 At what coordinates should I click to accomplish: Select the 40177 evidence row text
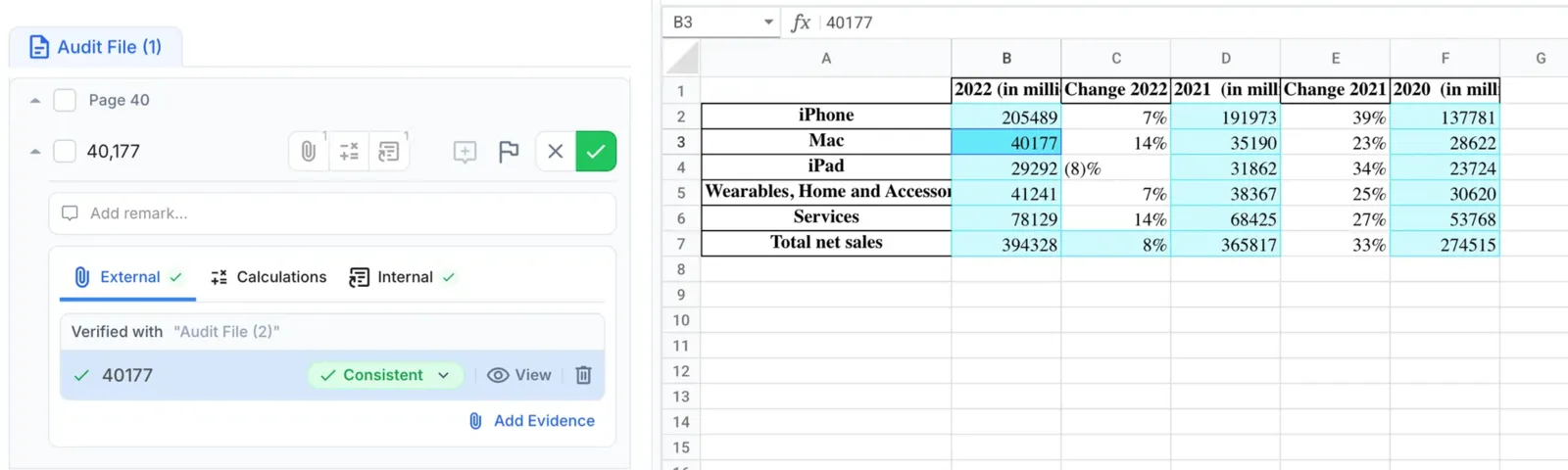click(127, 375)
